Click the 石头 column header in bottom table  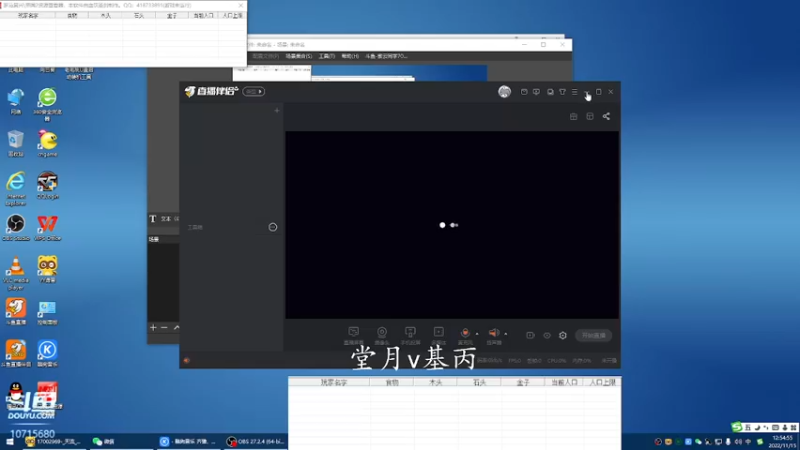(x=479, y=382)
